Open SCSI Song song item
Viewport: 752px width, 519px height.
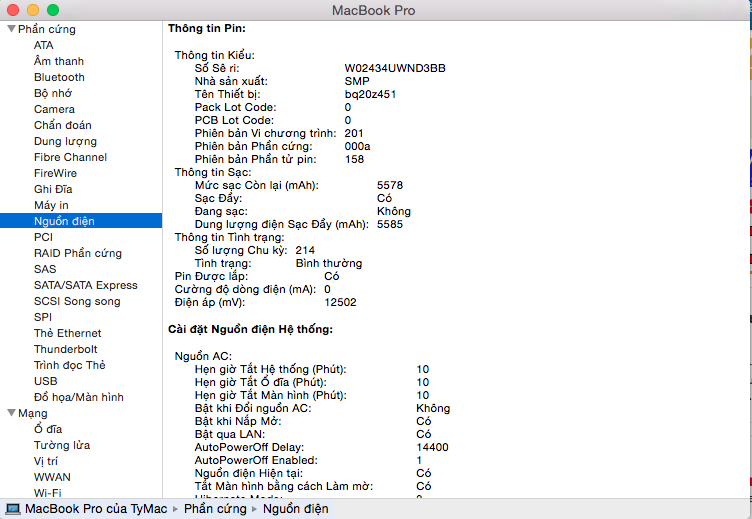[77, 301]
